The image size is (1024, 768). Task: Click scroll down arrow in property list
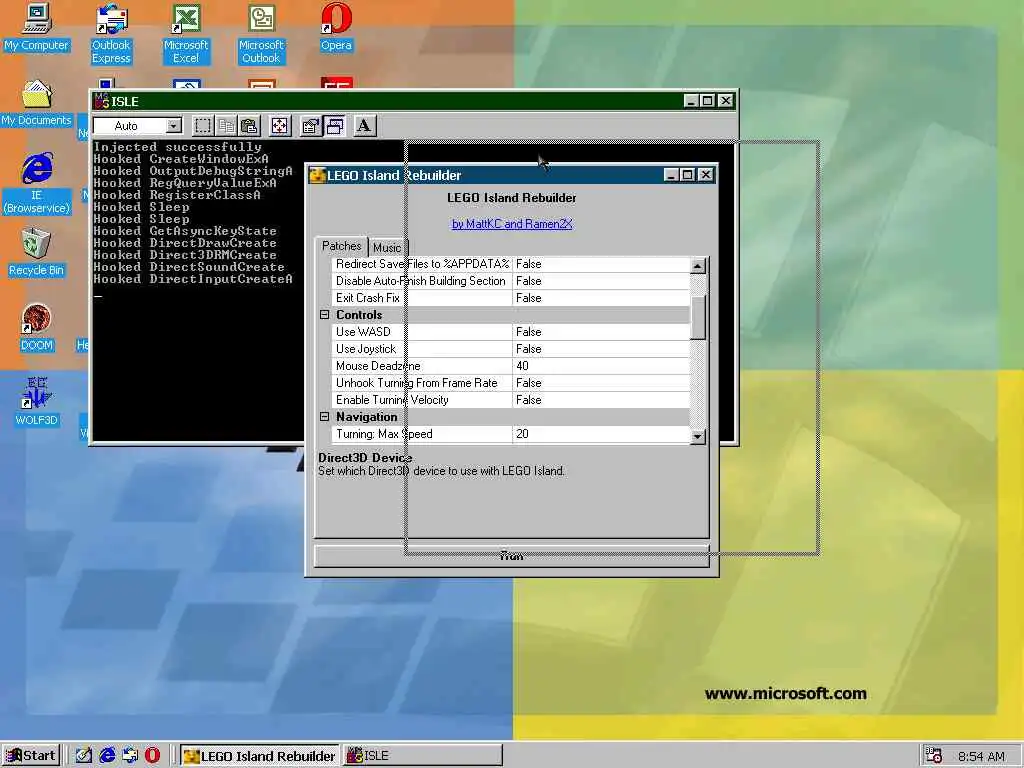pos(698,436)
